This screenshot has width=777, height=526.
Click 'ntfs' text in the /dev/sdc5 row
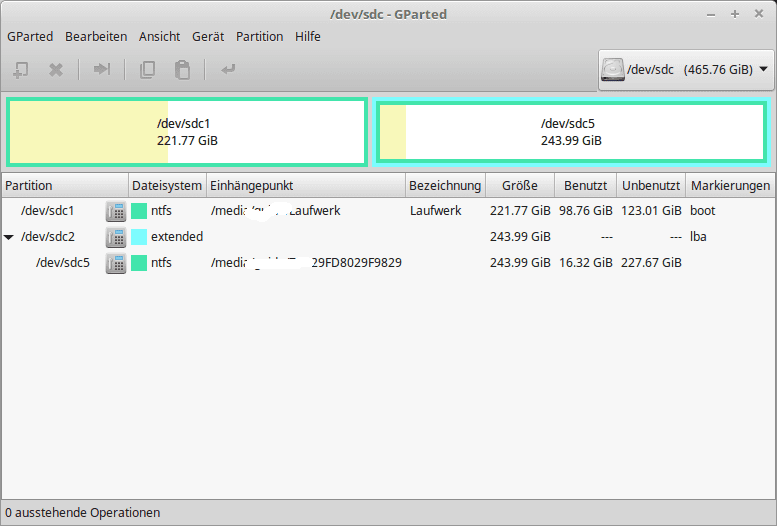click(x=161, y=262)
